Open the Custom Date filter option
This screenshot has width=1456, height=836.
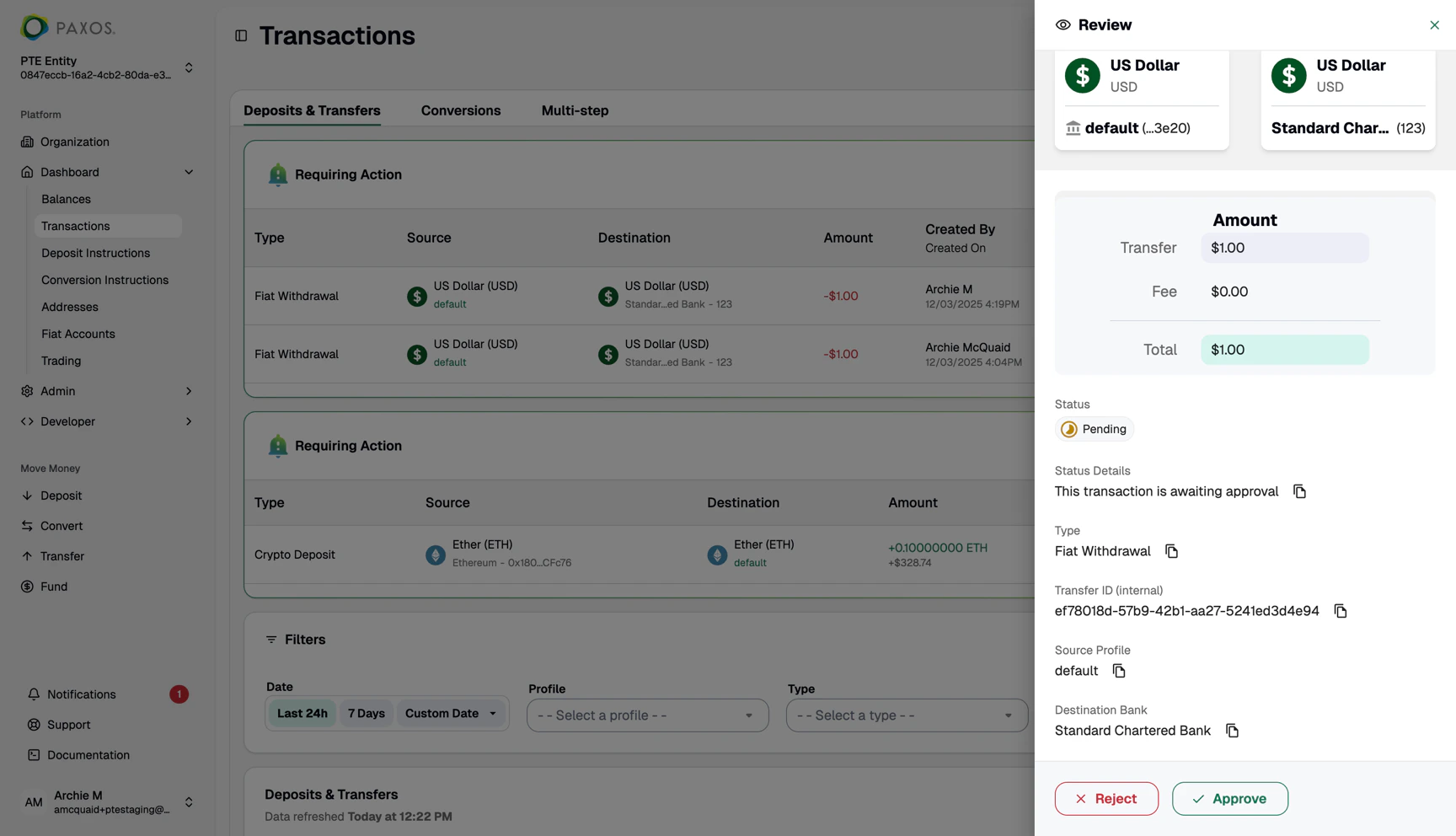tap(450, 714)
